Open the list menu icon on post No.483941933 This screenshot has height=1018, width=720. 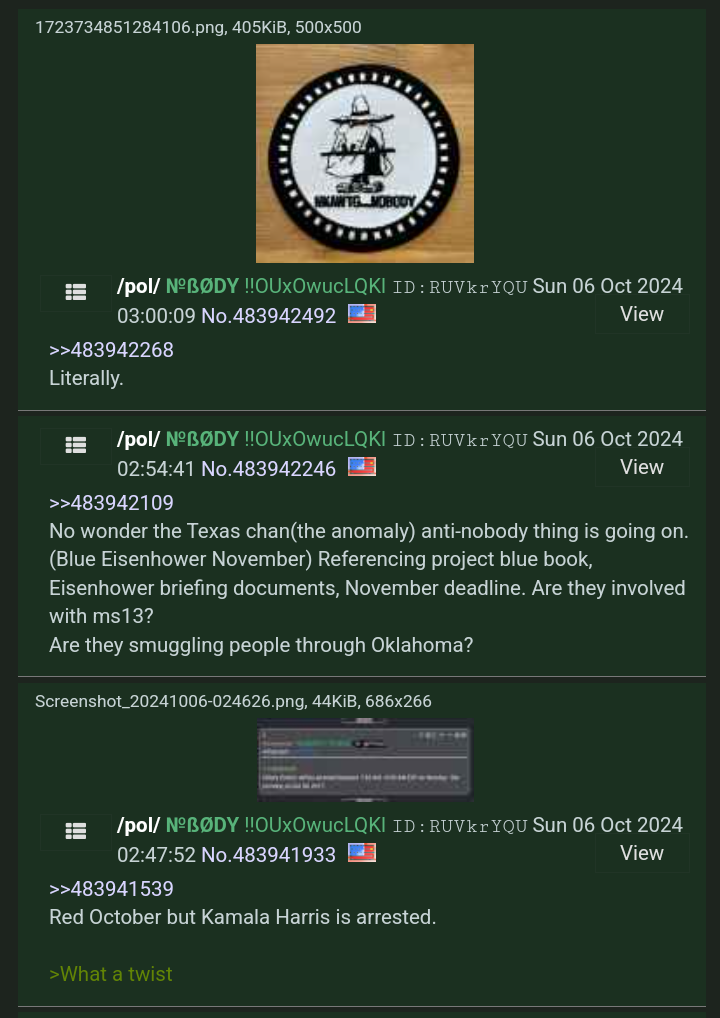pos(76,832)
